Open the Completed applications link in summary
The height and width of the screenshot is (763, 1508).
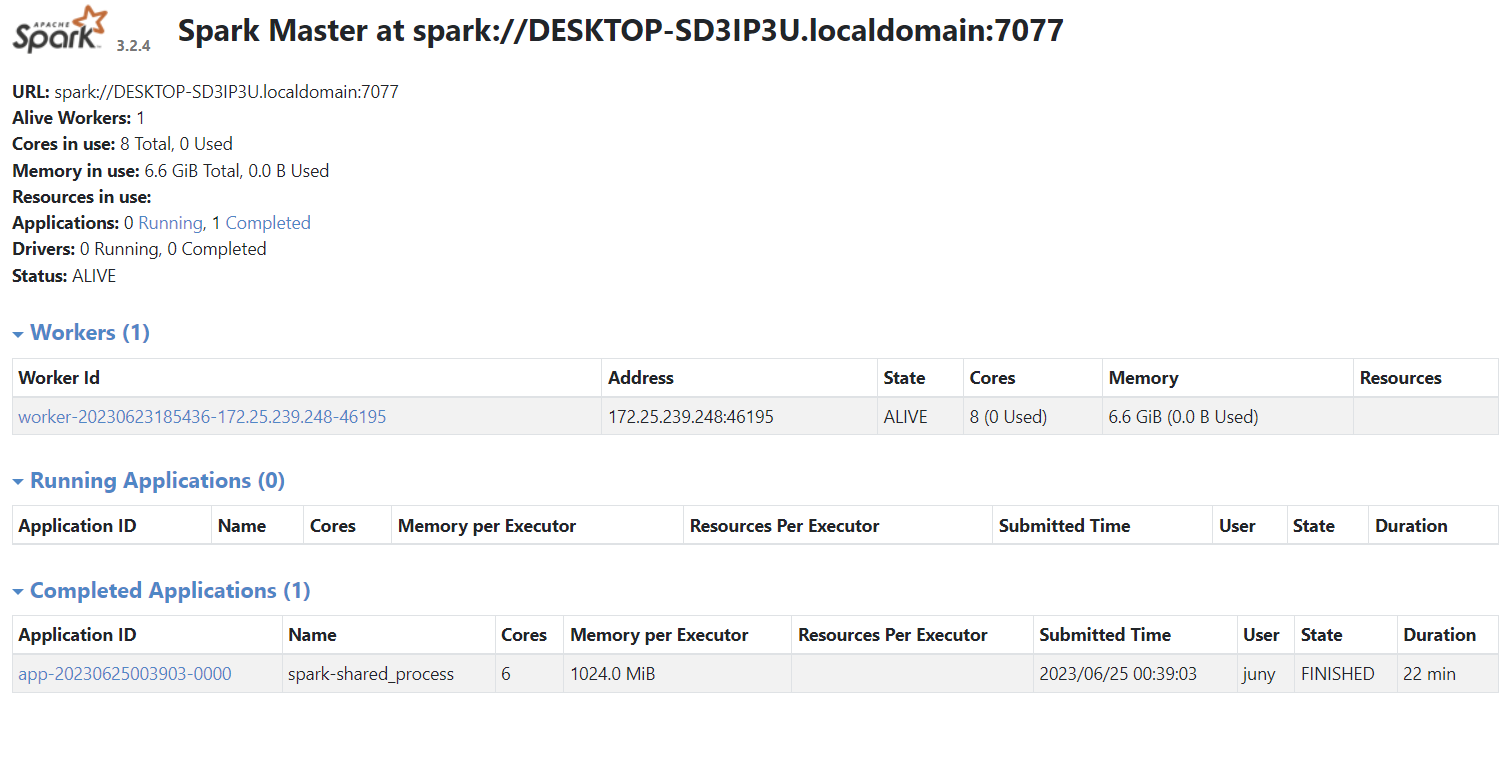point(268,223)
